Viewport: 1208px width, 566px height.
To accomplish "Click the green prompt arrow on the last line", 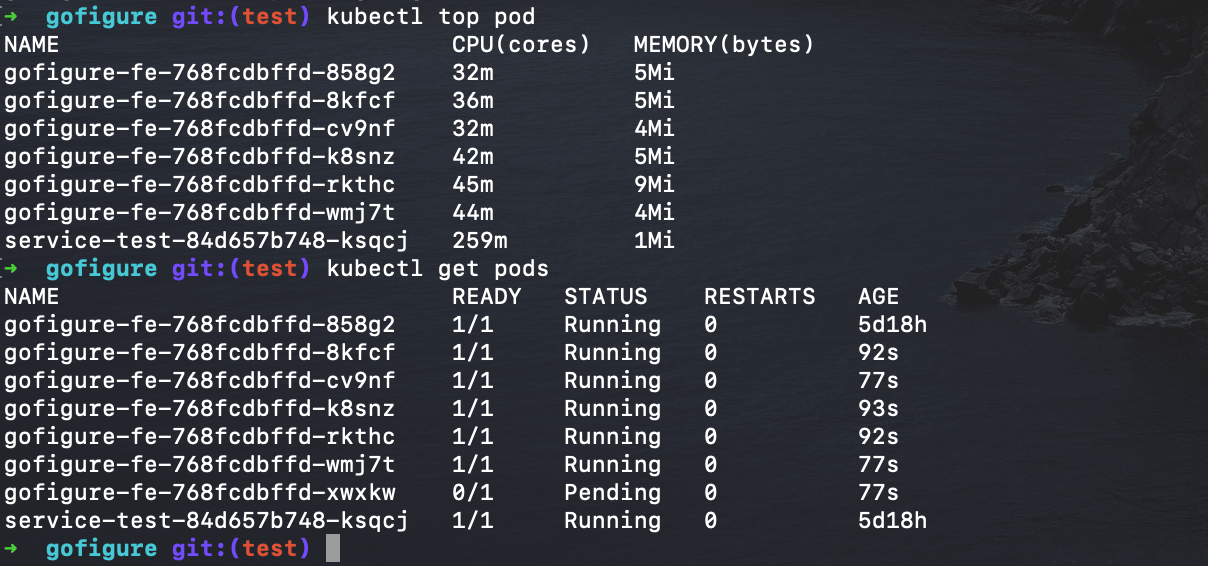I will (11, 548).
